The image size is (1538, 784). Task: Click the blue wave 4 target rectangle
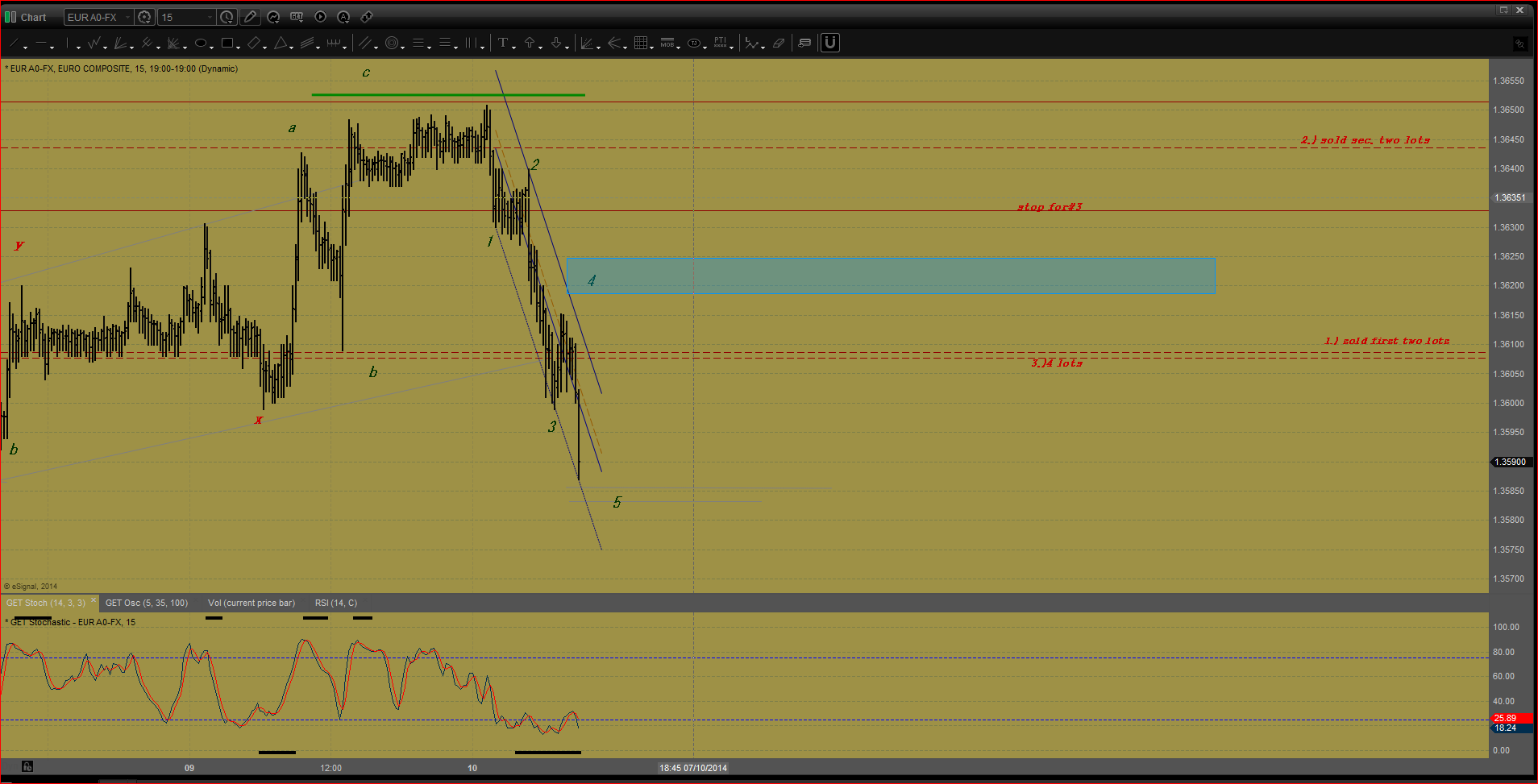[x=890, y=276]
